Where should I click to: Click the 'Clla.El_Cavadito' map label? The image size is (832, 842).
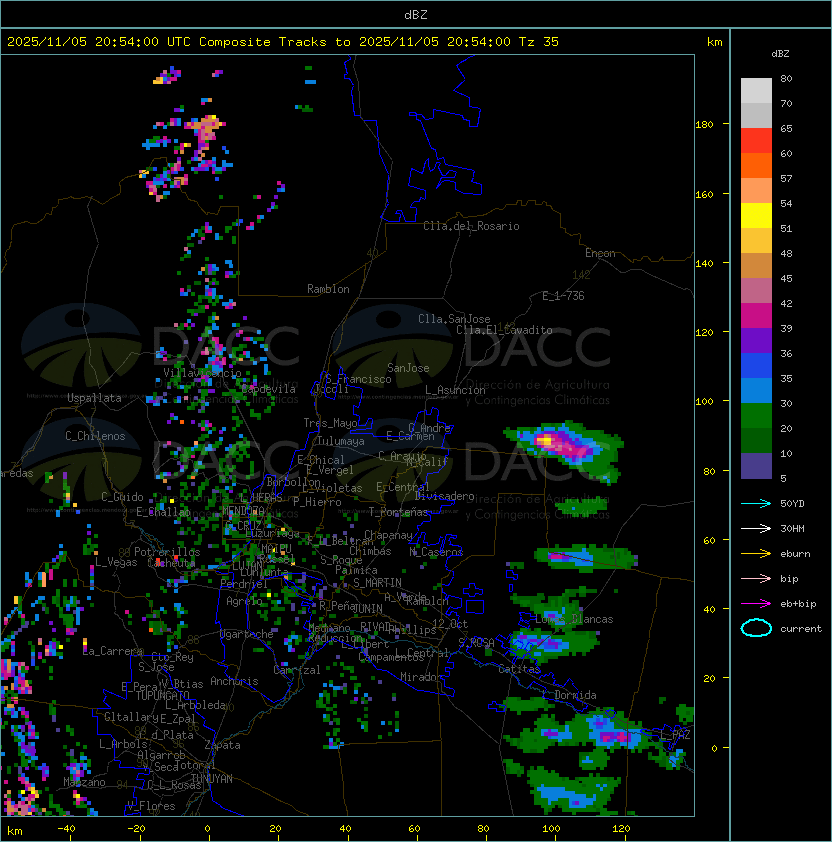pos(504,330)
